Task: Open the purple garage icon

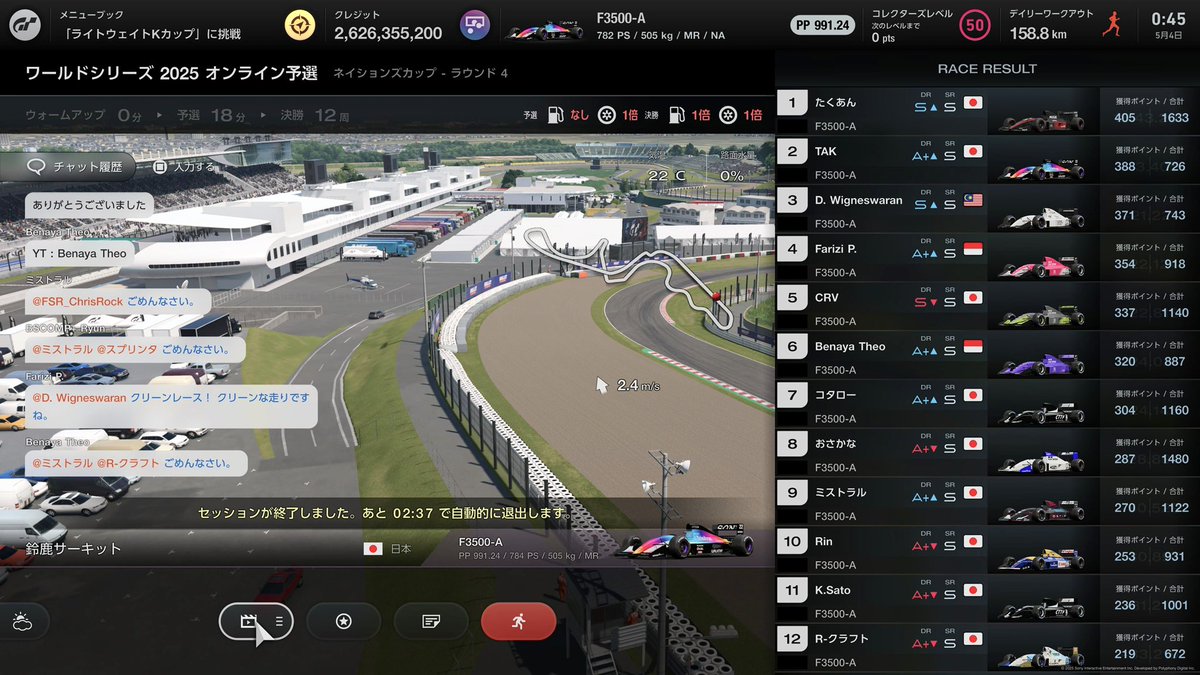Action: (x=473, y=25)
